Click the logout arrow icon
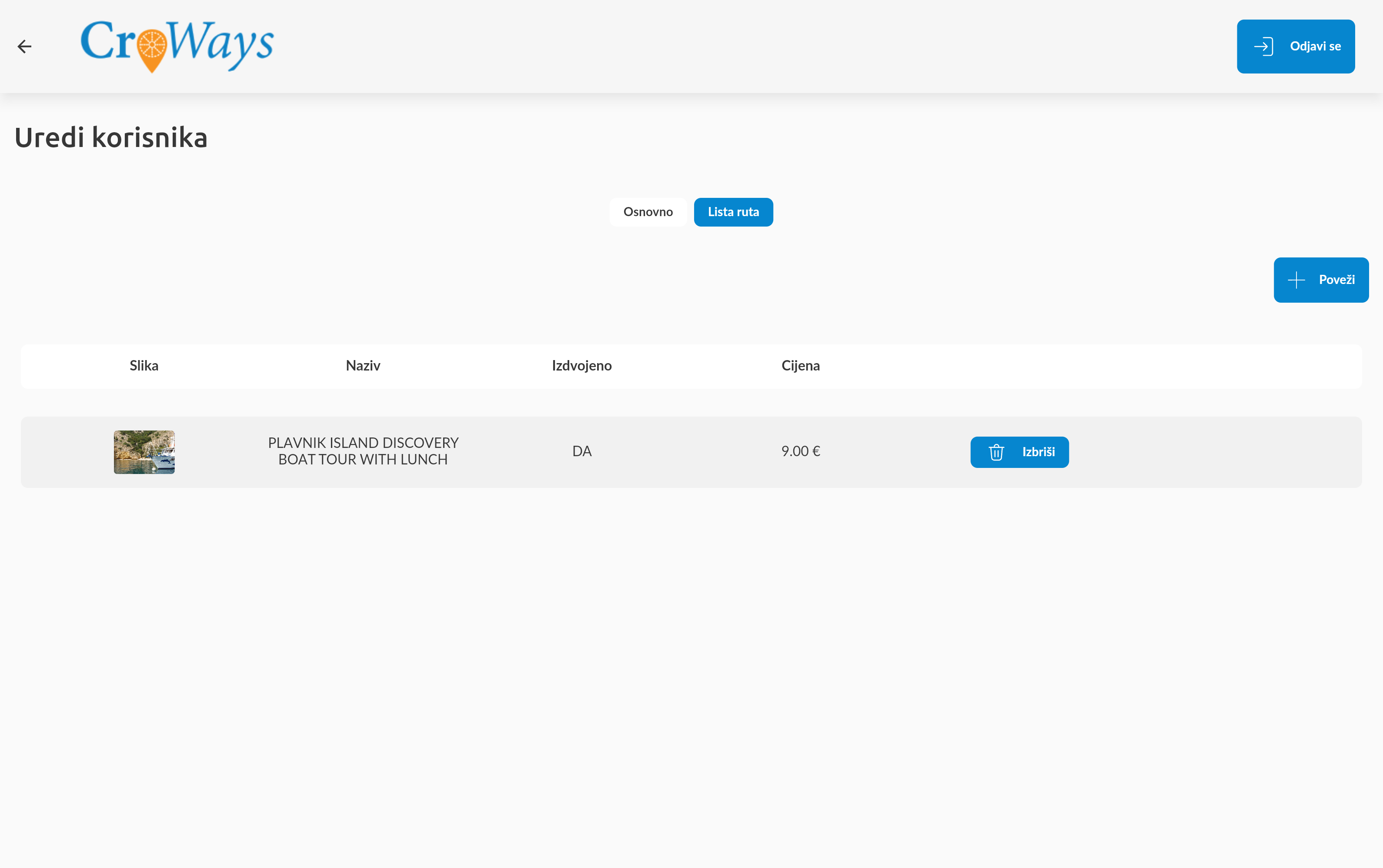 1263,47
